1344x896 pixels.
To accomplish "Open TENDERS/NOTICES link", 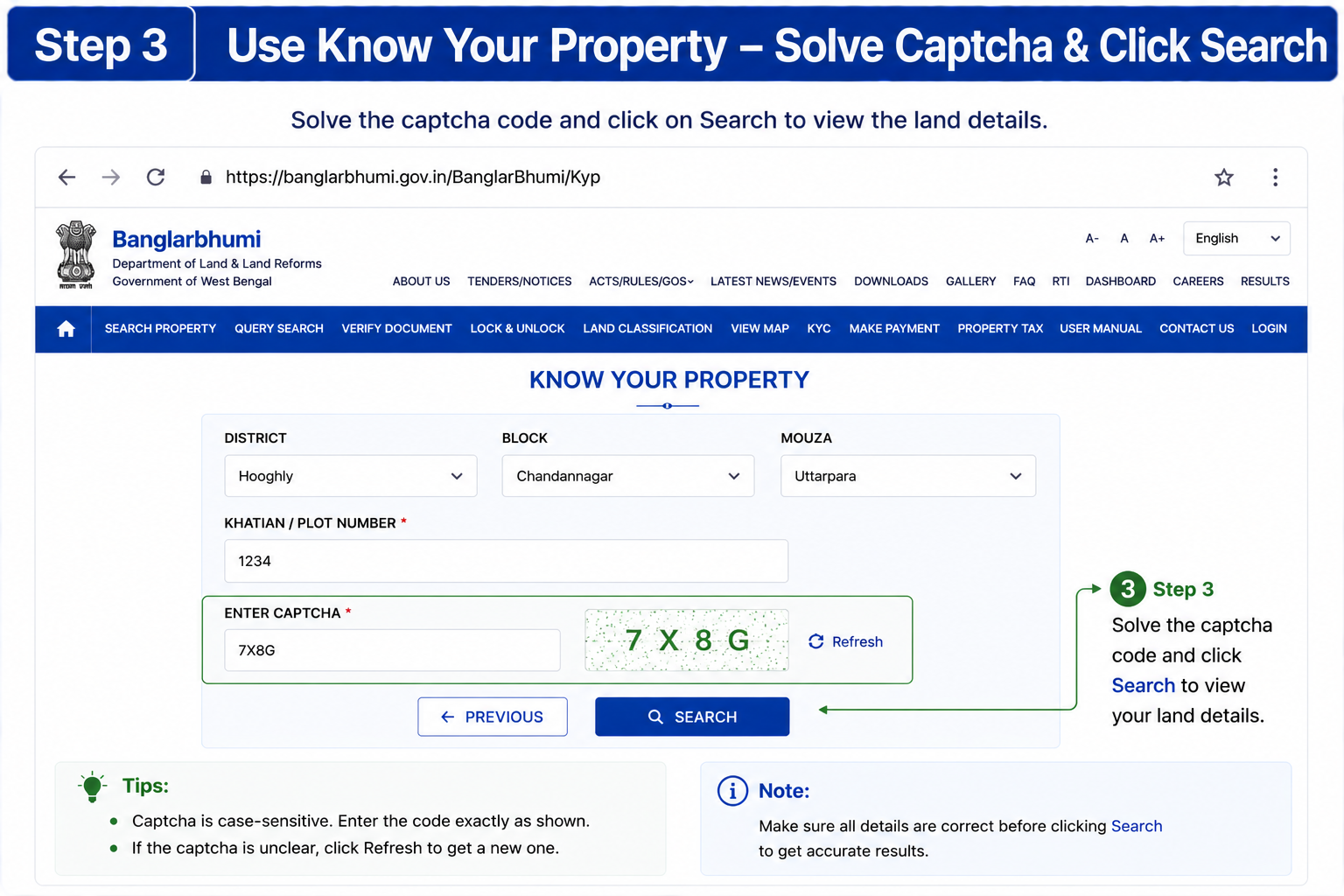I will 520,281.
